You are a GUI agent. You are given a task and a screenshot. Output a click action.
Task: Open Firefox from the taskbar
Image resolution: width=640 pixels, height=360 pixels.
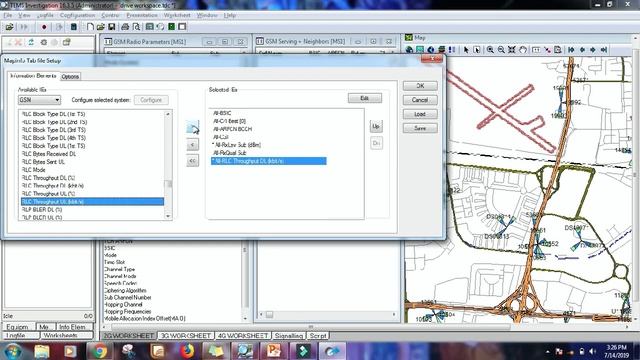(x=187, y=351)
